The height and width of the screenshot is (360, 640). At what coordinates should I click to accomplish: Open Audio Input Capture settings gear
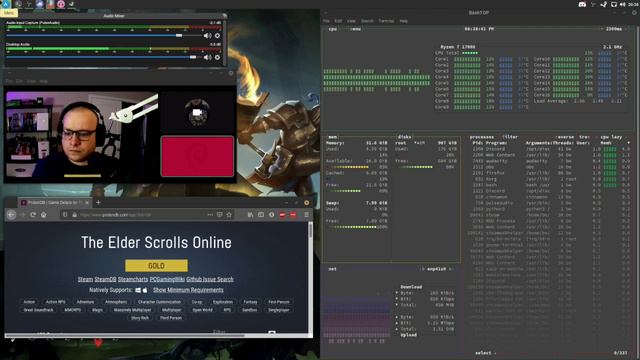pyautogui.click(x=217, y=36)
